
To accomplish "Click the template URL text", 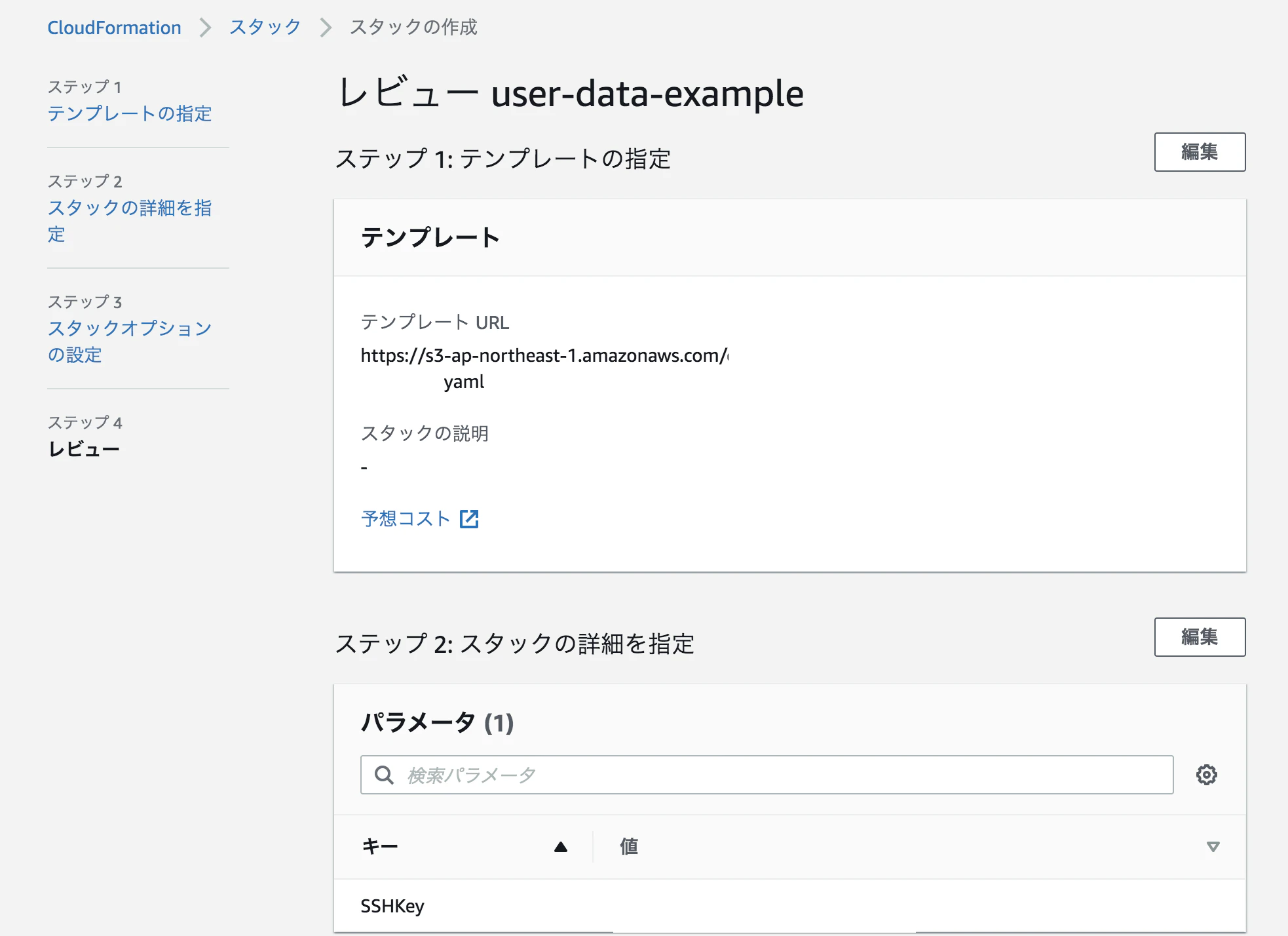I will 545,368.
